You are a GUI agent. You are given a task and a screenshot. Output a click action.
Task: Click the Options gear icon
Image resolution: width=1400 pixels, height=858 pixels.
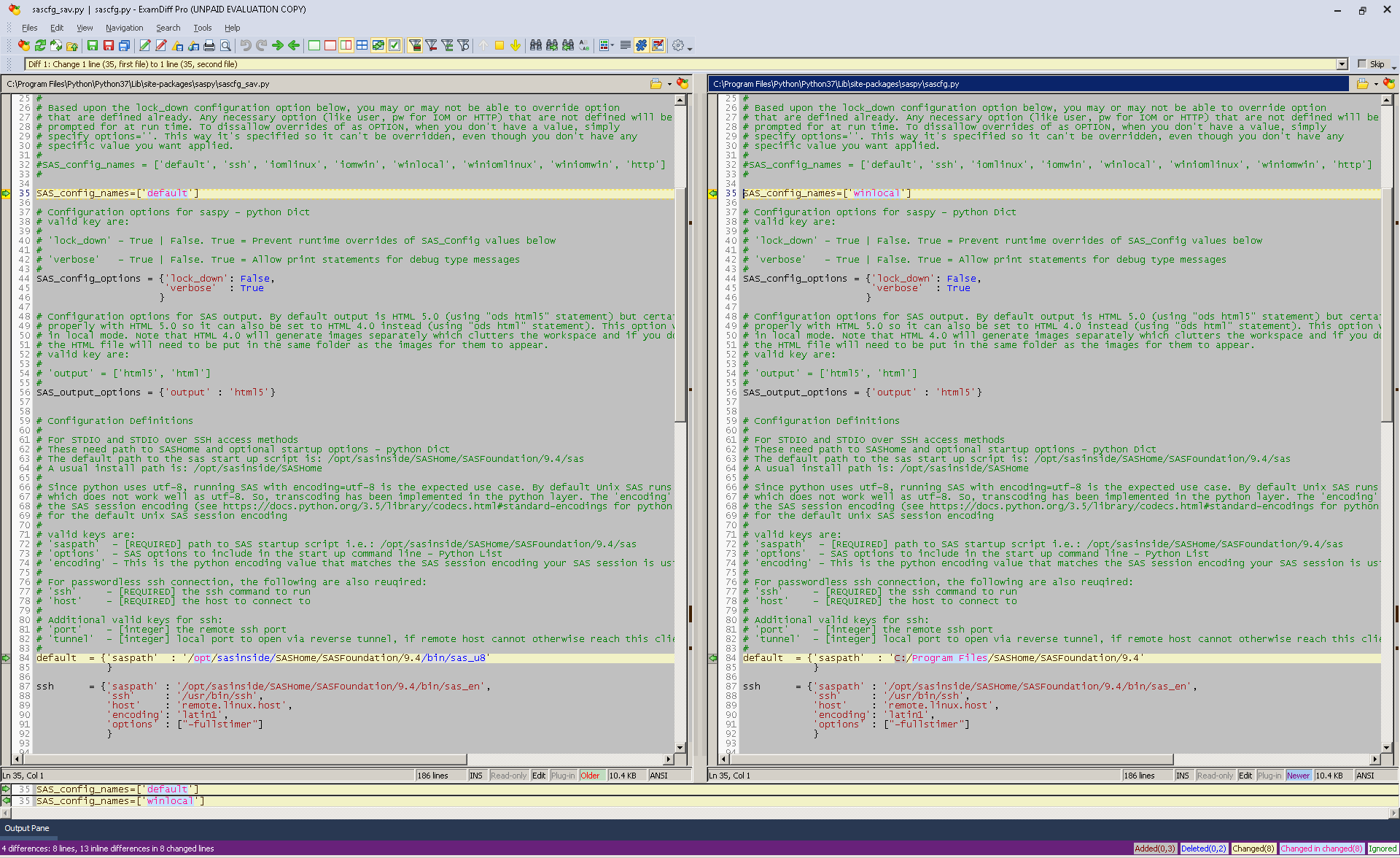click(x=678, y=46)
